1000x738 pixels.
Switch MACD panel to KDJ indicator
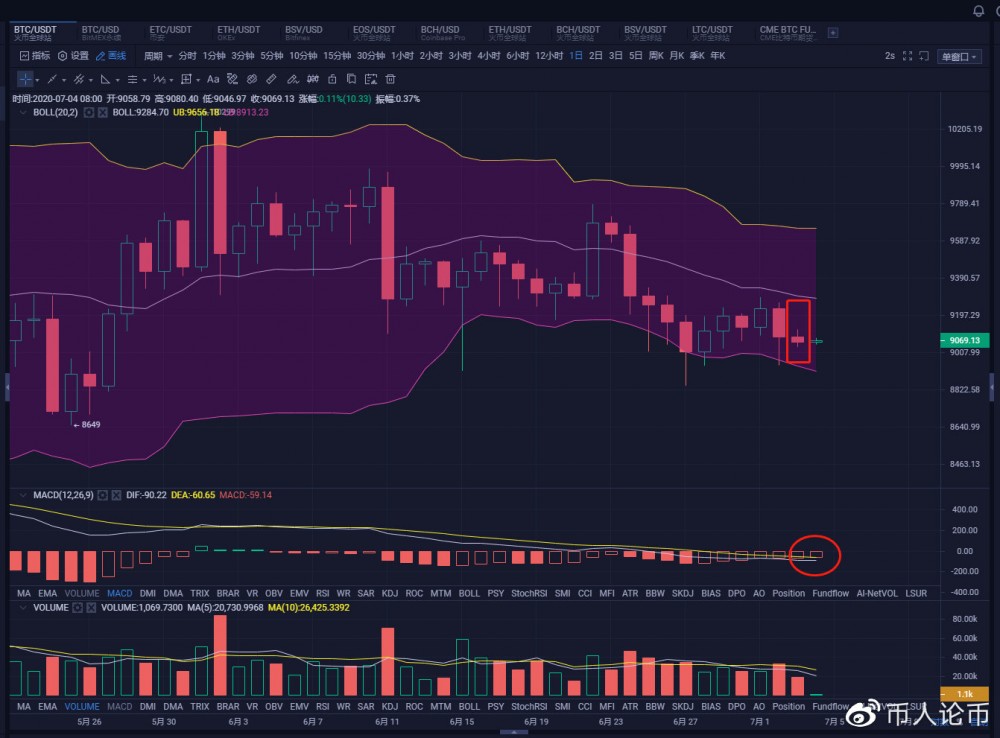click(390, 593)
